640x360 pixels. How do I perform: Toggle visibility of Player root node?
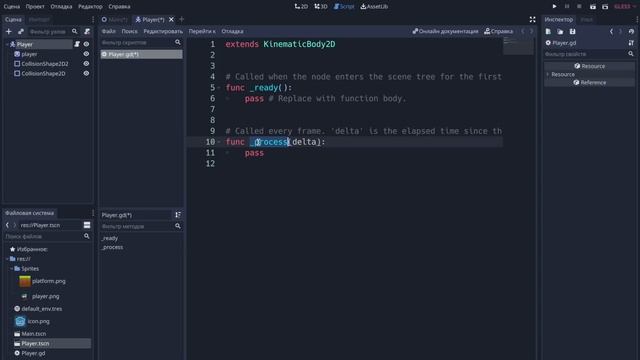(86, 44)
